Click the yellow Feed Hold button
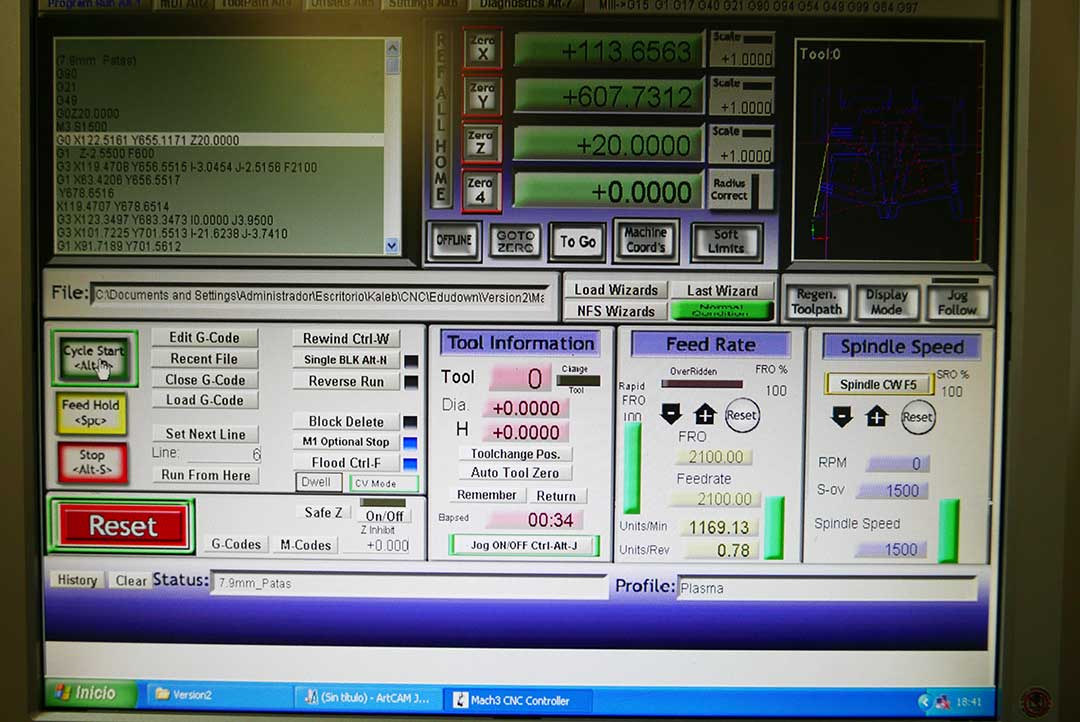Screen dimensions: 1080x722 coord(91,413)
